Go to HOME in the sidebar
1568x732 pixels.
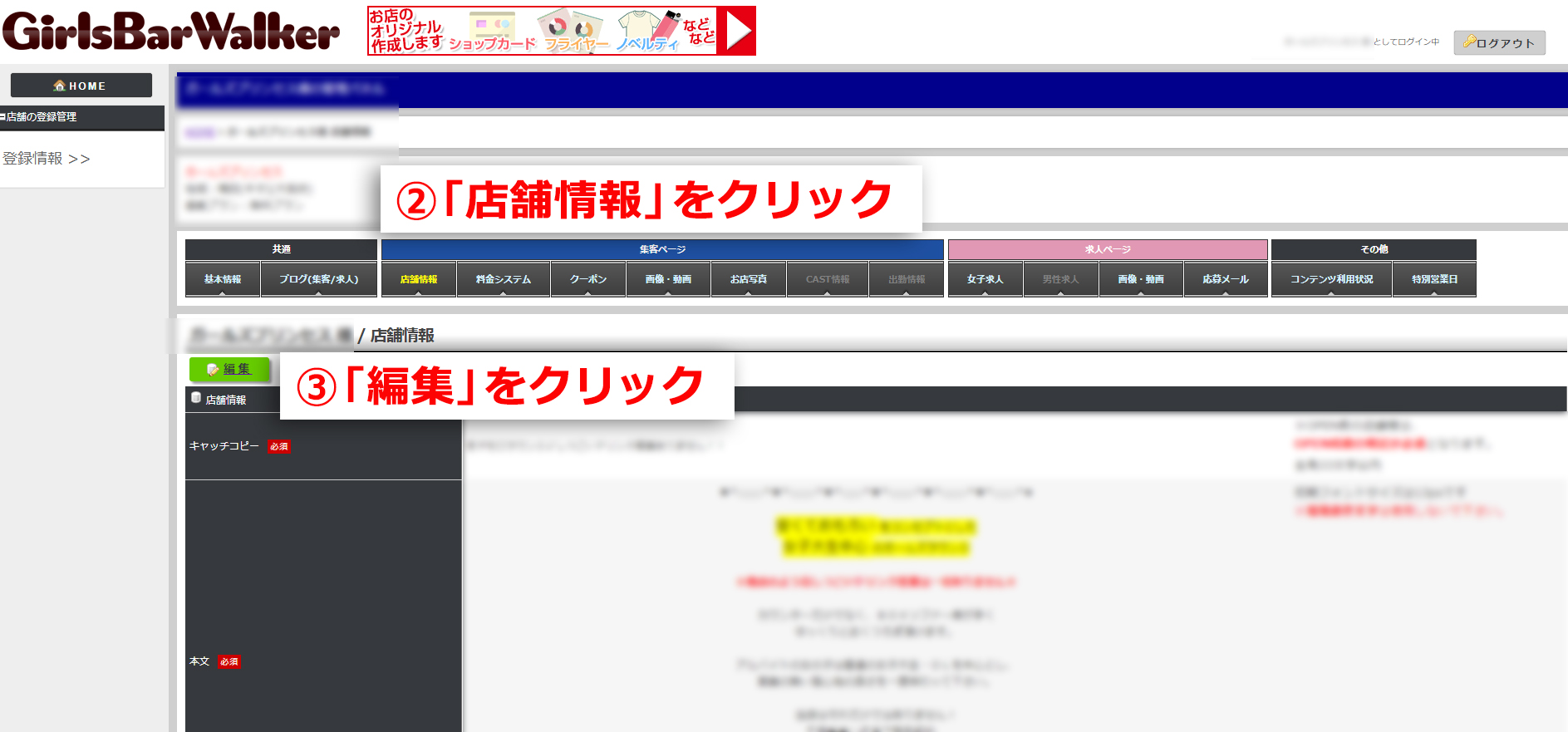[x=81, y=86]
